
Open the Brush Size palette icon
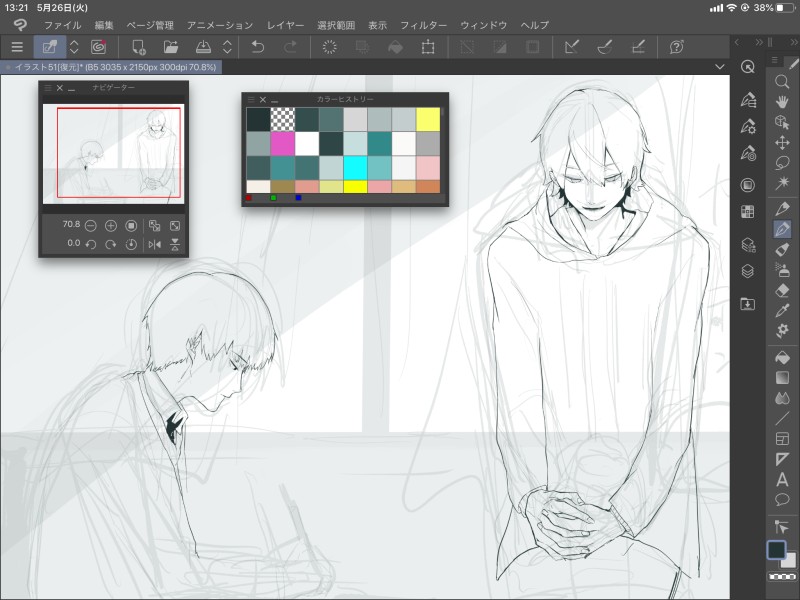click(x=748, y=153)
